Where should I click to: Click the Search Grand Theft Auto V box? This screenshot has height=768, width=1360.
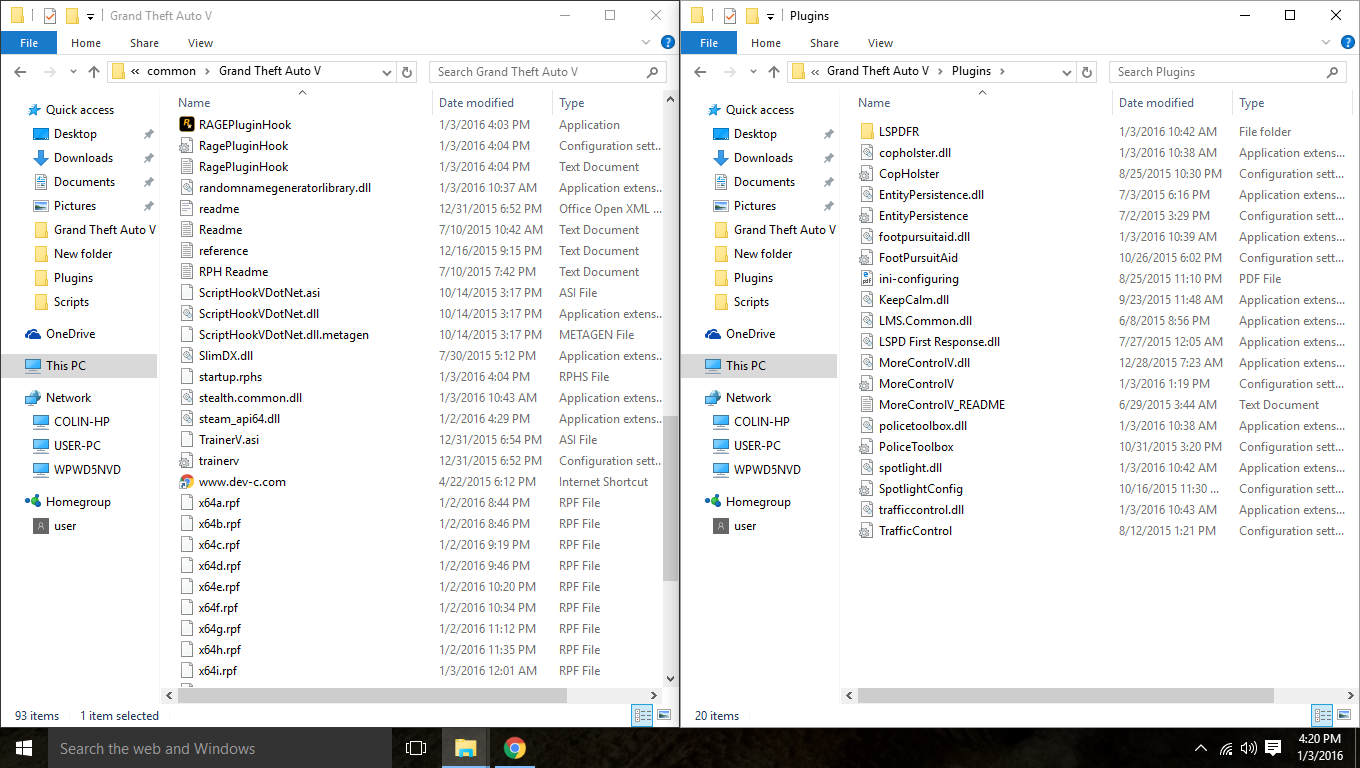[x=548, y=72]
